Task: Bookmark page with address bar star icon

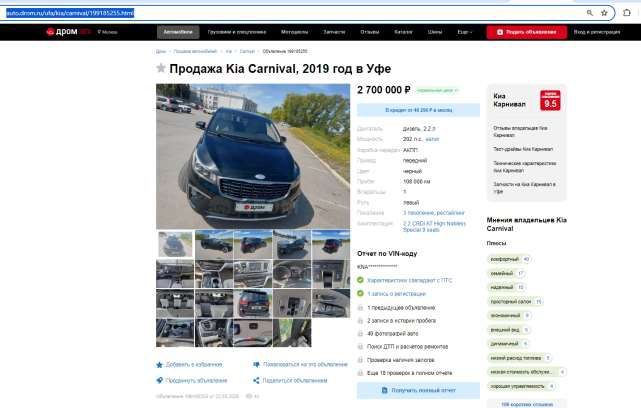Action: (604, 13)
